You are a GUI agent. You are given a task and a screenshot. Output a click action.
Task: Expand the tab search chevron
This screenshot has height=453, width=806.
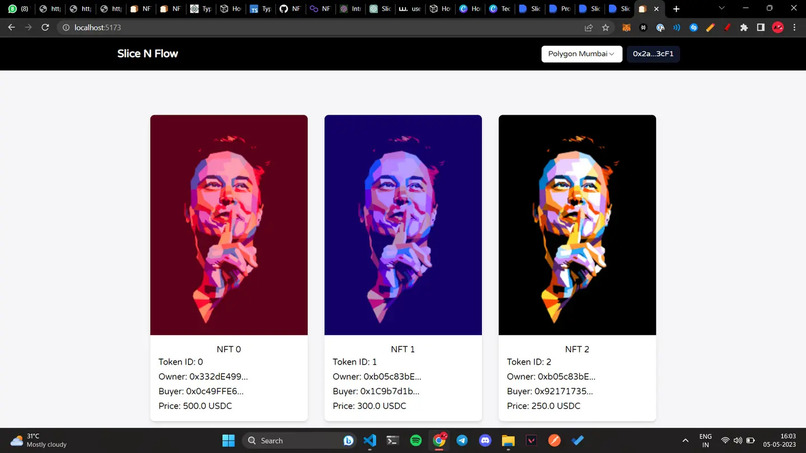point(722,8)
